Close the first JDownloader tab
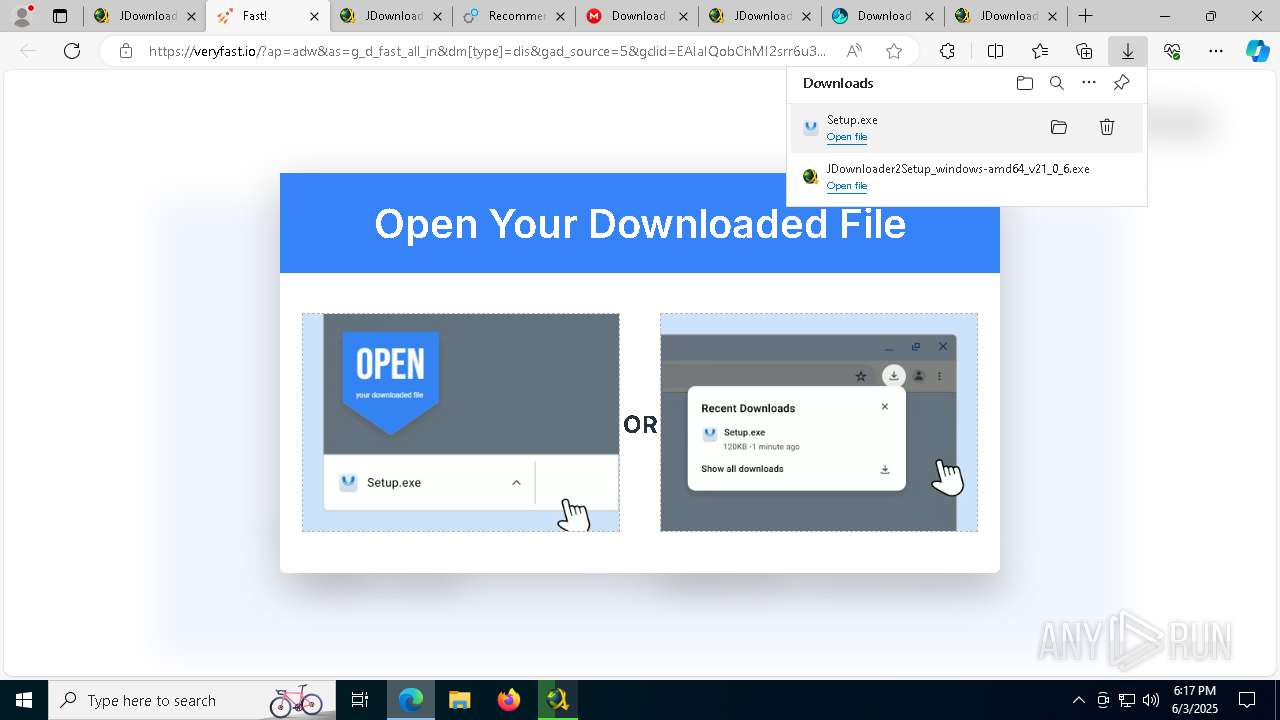Viewport: 1280px width, 720px height. coord(191,16)
